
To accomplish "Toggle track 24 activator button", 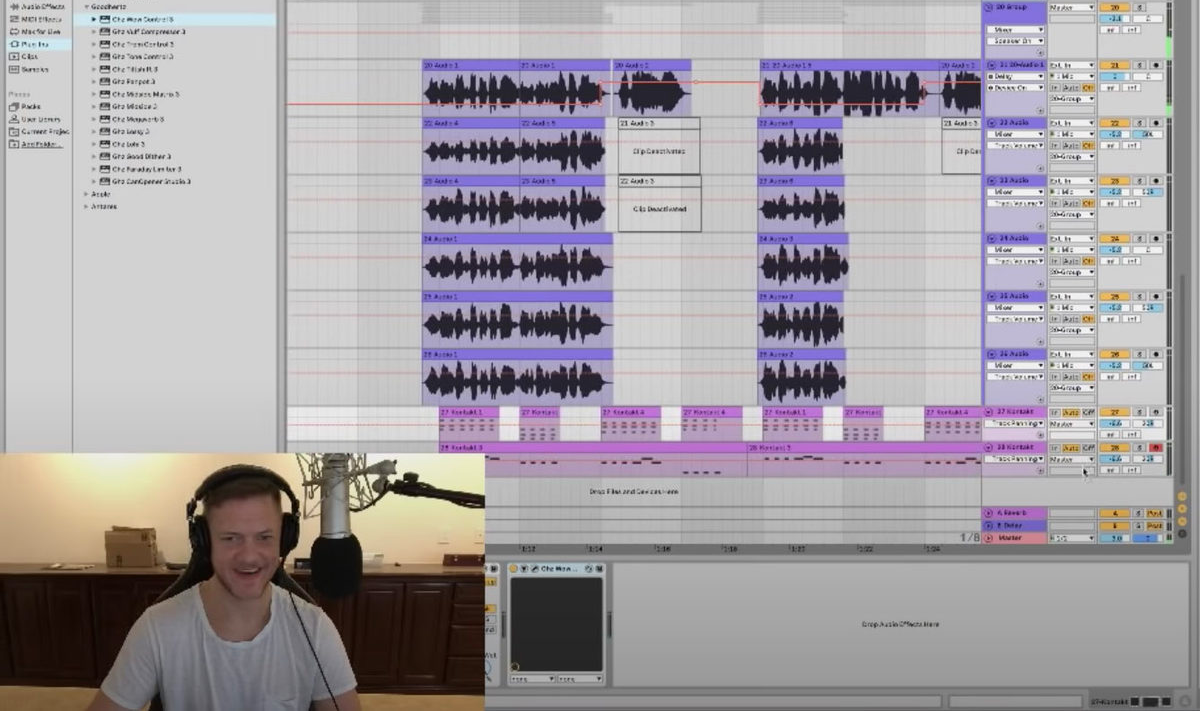I will (x=1114, y=238).
